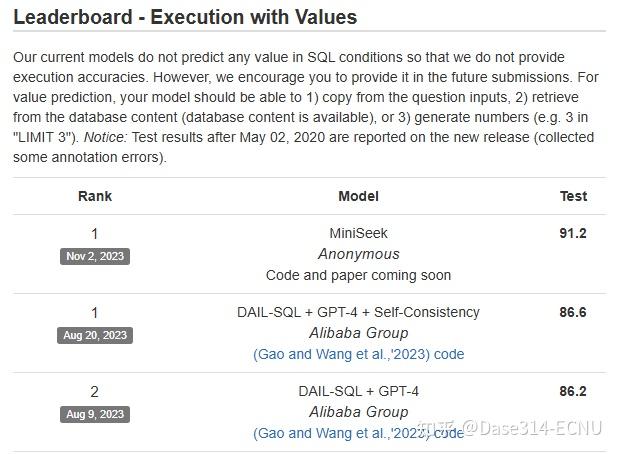Click the "Code and paper coming soon" text
This screenshot has height=454, width=619.
[358, 274]
